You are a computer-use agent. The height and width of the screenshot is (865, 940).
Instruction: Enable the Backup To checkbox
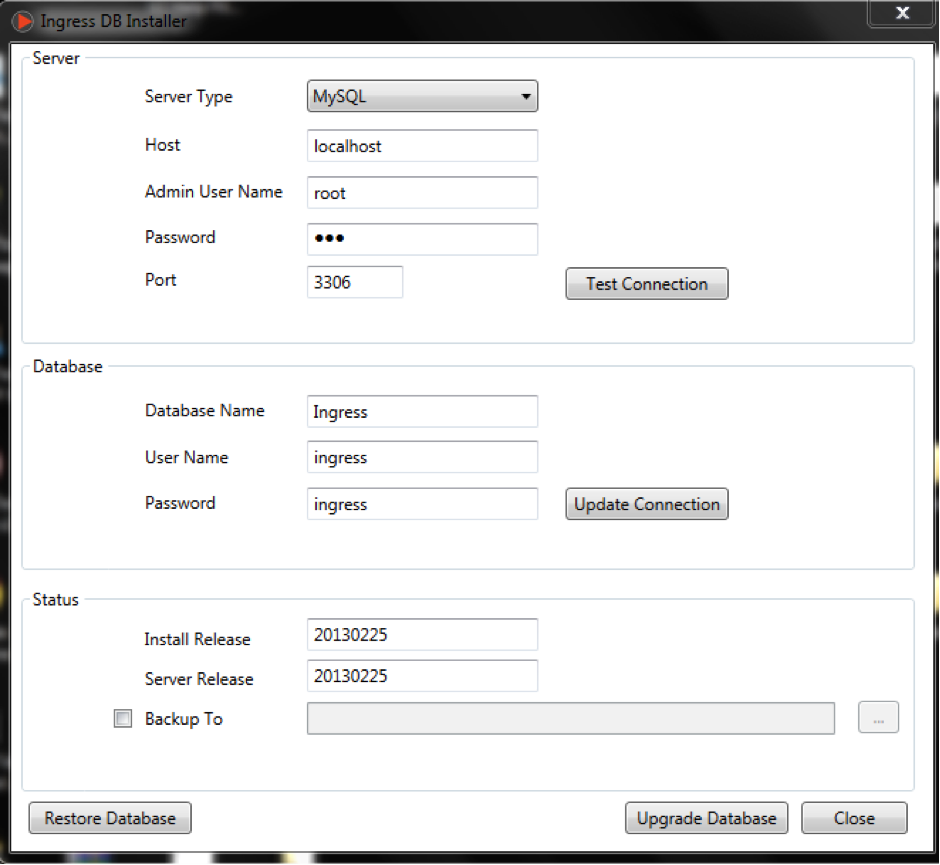[x=122, y=717]
